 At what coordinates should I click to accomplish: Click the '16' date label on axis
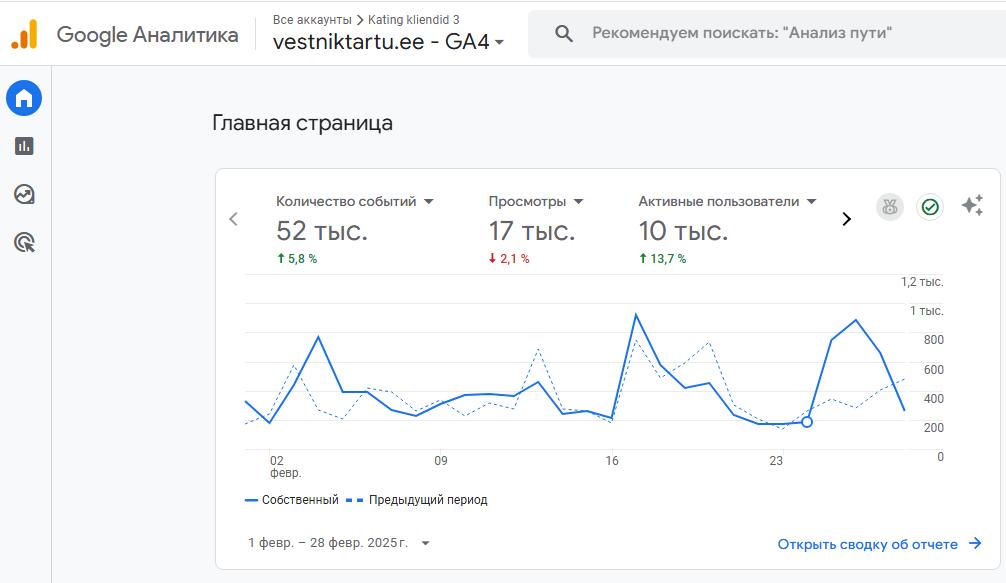pyautogui.click(x=612, y=460)
